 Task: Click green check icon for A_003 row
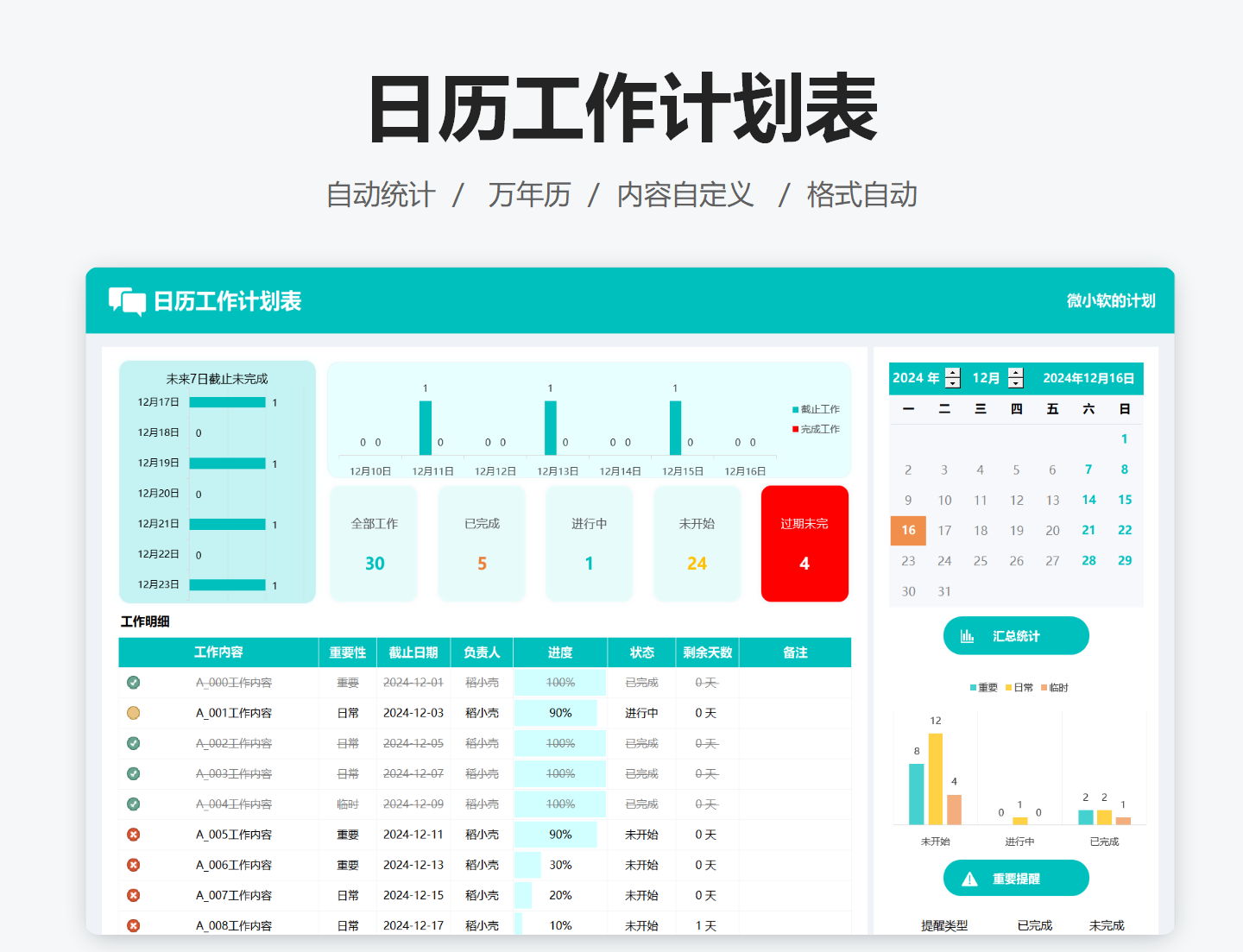[134, 773]
